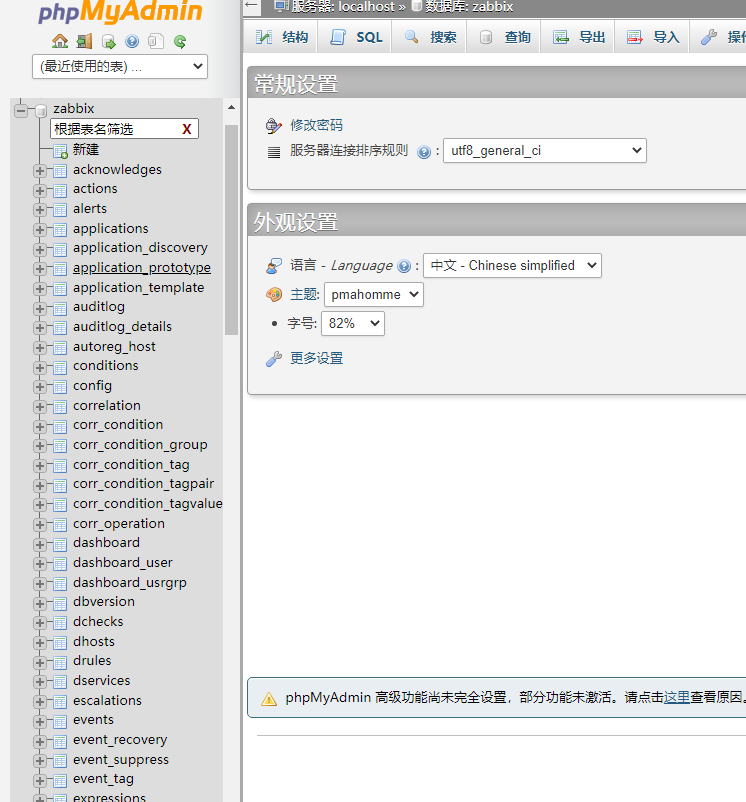This screenshot has height=802, width=746.
Task: Switch to the 导出 (Export) tab
Action: (580, 37)
